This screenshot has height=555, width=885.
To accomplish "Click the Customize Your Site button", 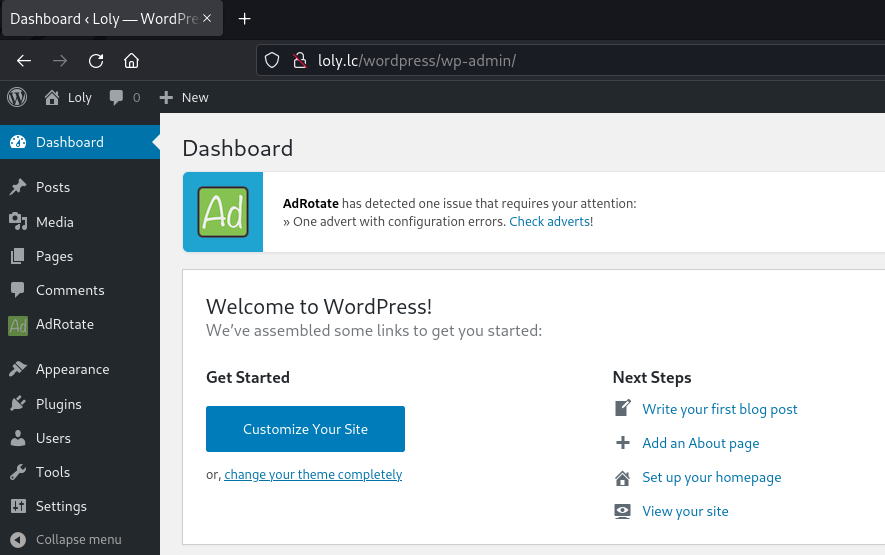I will [x=305, y=429].
